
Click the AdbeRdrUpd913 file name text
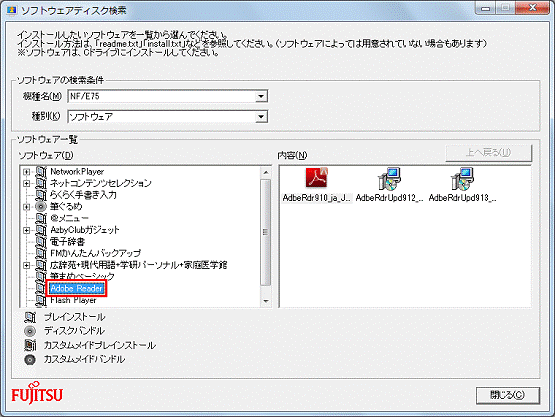tap(462, 198)
